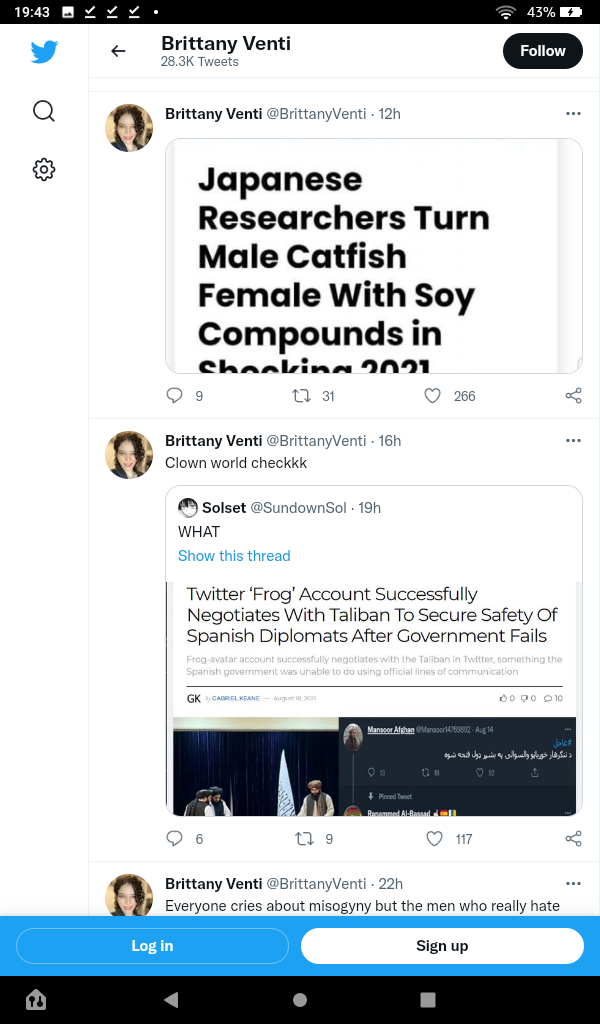Viewport: 600px width, 1024px height.
Task: Reply to the tweet with 9 comments
Action: coord(174,396)
